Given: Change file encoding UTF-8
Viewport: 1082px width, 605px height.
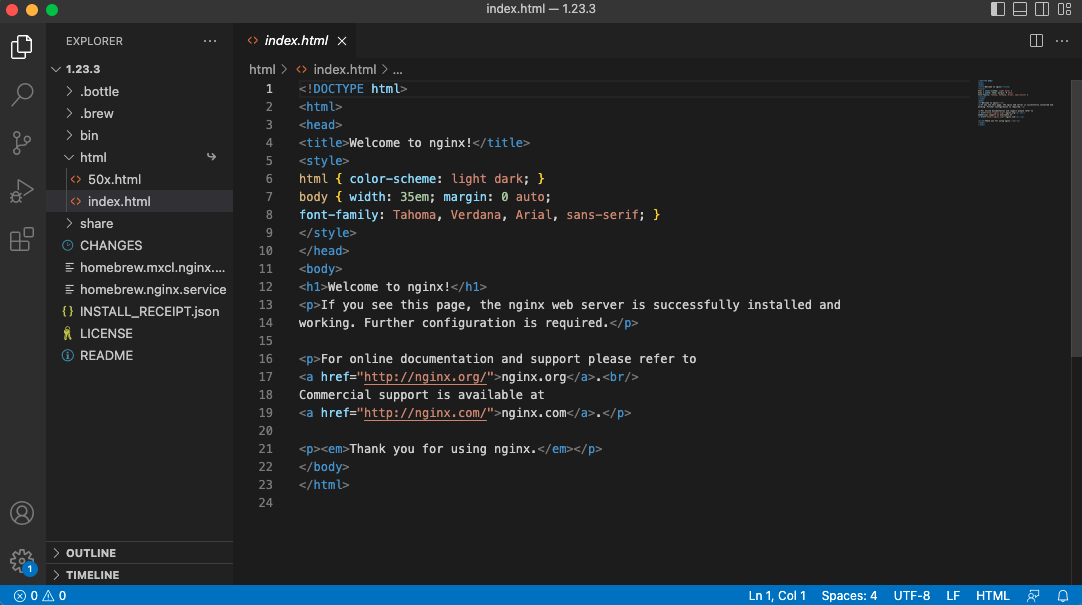Looking at the screenshot, I should 912,596.
